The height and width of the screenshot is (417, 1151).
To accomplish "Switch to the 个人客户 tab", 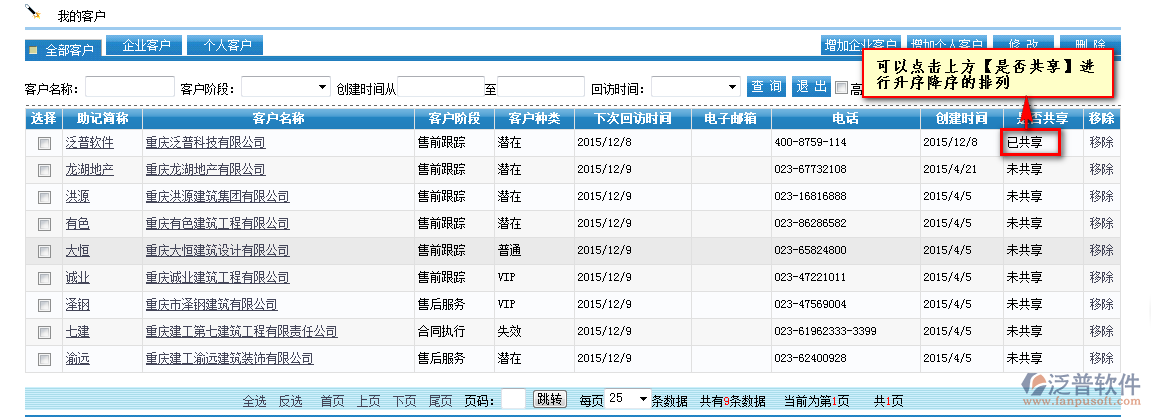I will pos(227,46).
